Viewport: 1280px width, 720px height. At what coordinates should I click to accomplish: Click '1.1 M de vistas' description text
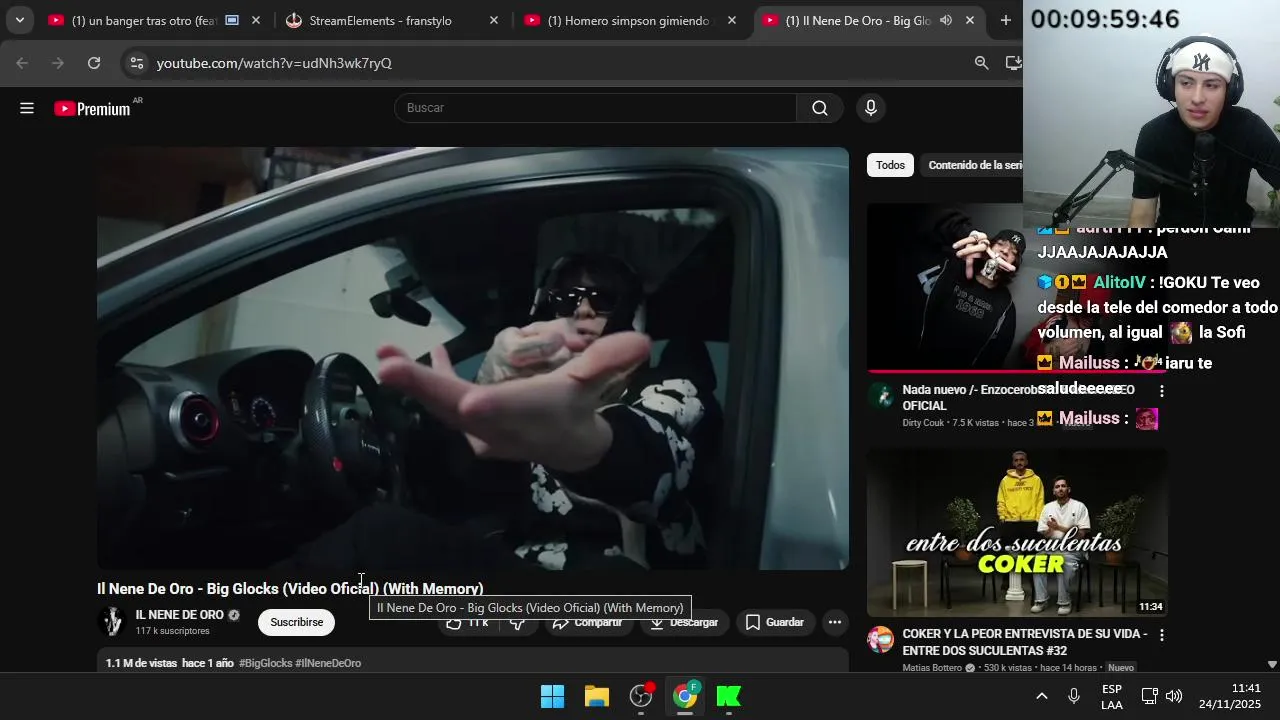[141, 663]
